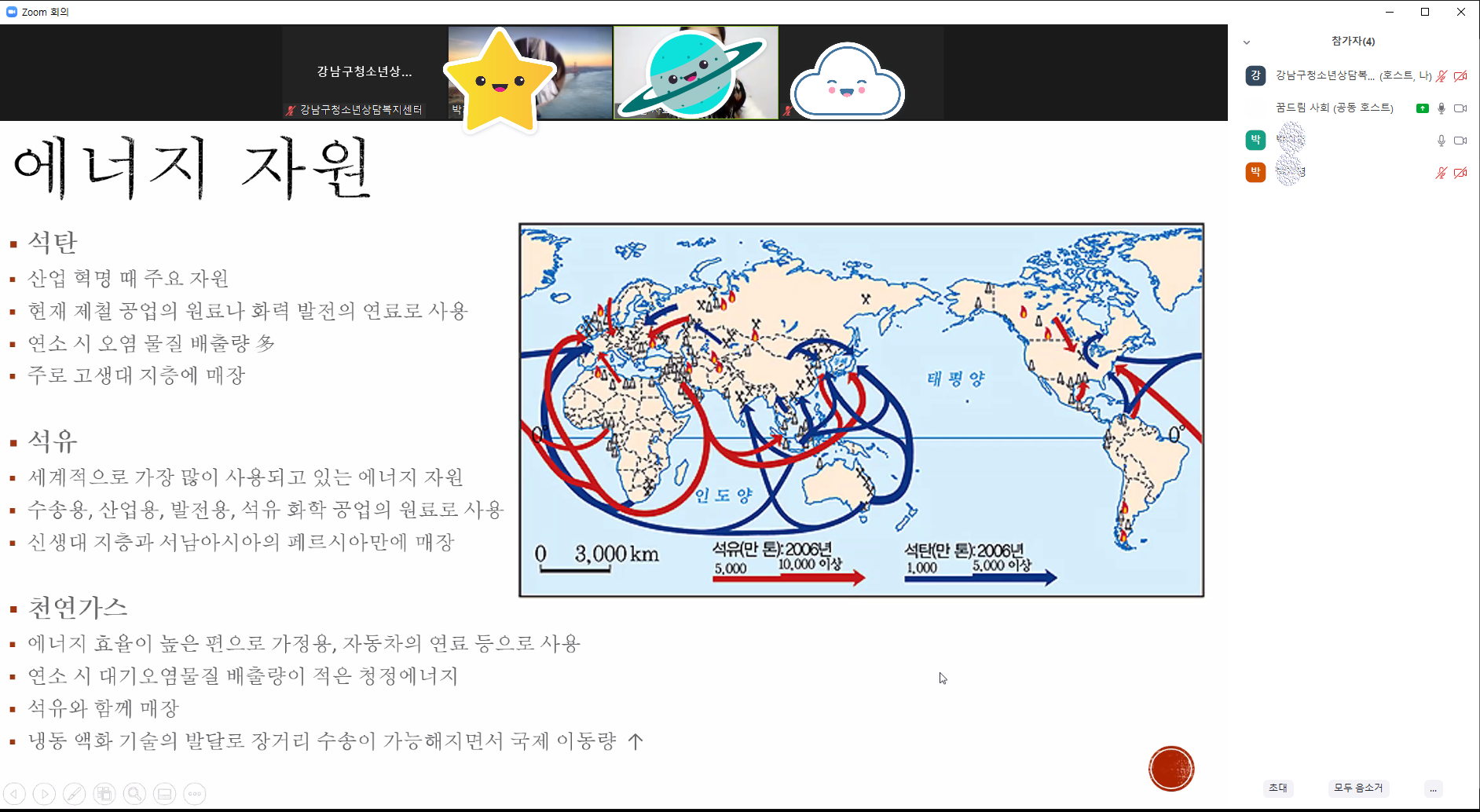Go to the previous slide using the back arrow
The image size is (1480, 812).
click(x=15, y=794)
